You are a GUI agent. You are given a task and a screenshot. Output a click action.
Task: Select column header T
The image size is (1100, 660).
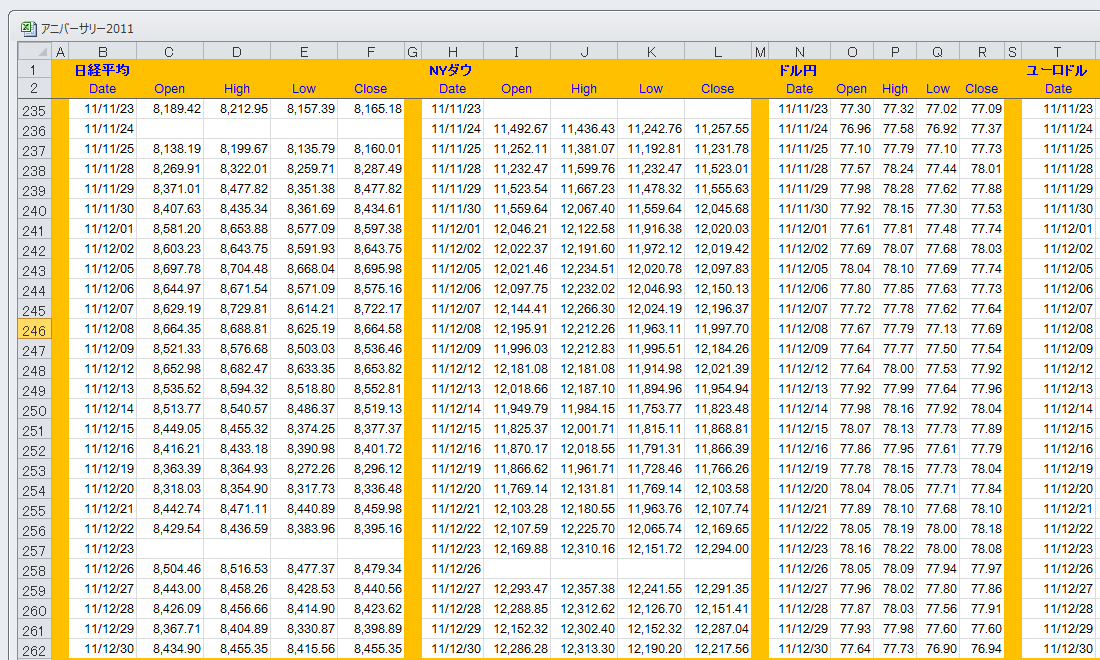tap(1058, 51)
